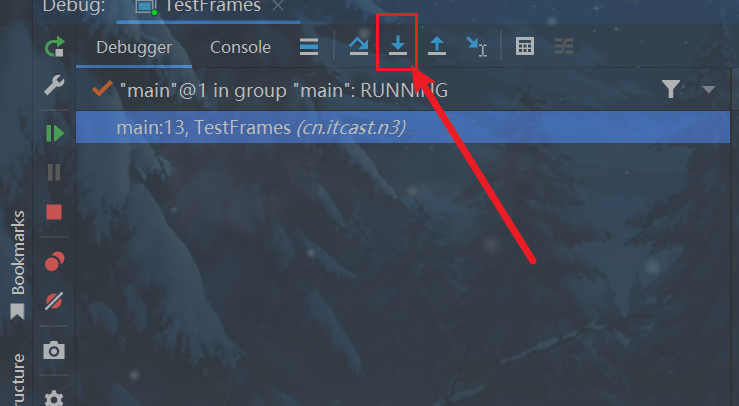Screen dimensions: 739x406
Task: Open Evaluate Expression calculator icon
Action: [x=525, y=46]
